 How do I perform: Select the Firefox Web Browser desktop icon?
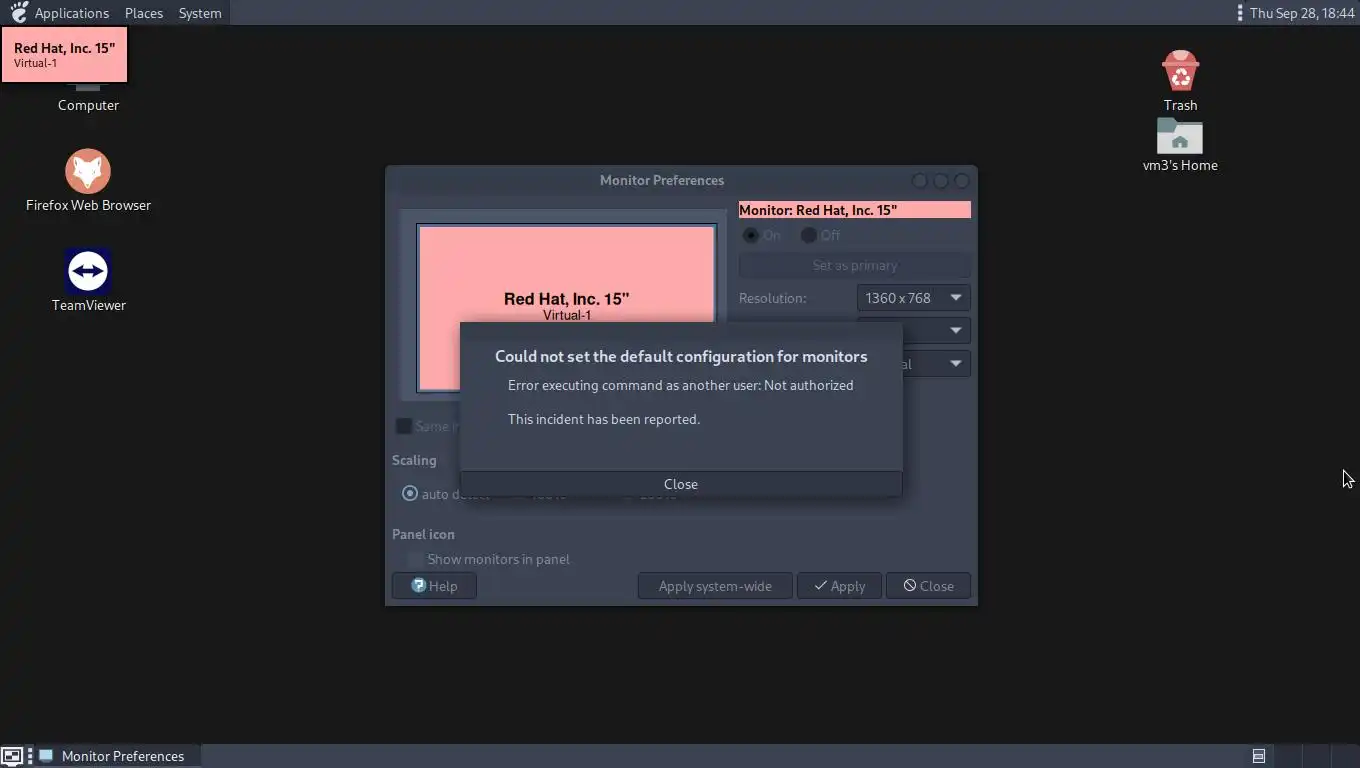pos(88,180)
